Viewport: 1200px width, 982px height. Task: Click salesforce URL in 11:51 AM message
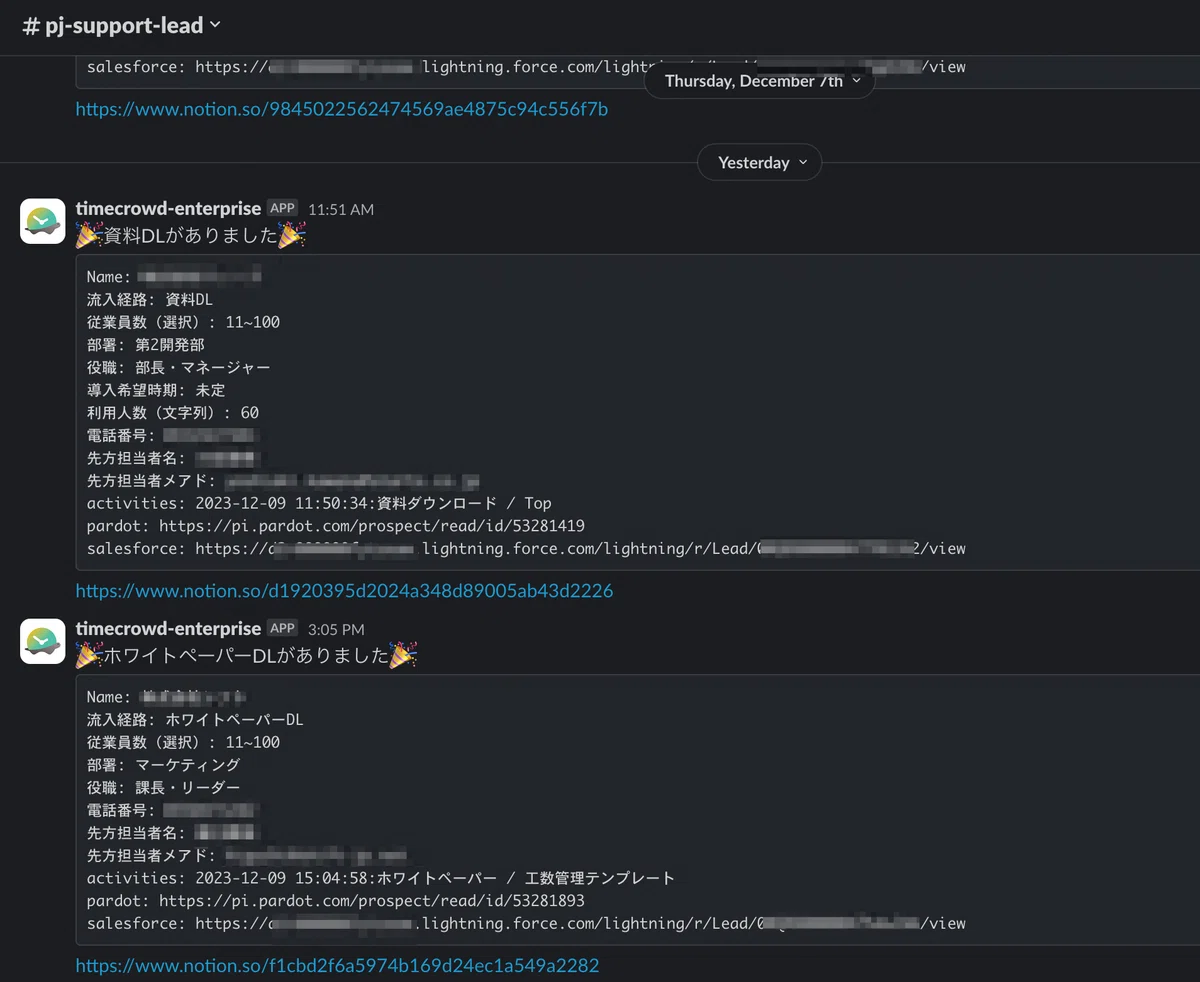click(580, 549)
